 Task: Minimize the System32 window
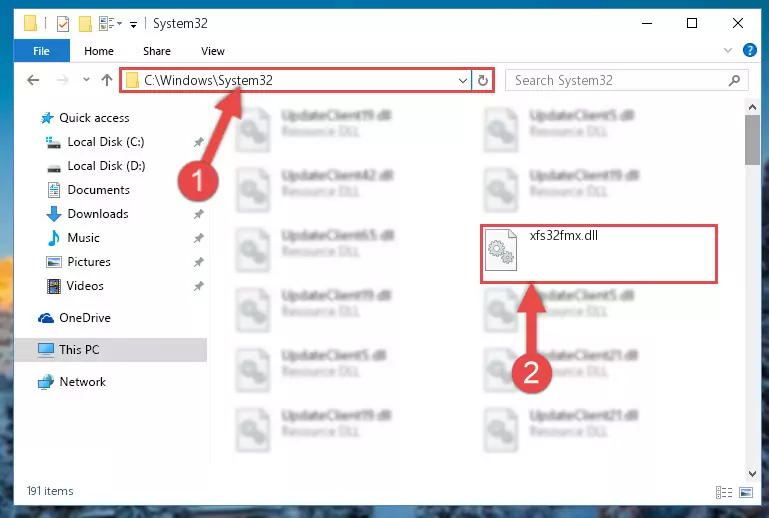pos(647,23)
